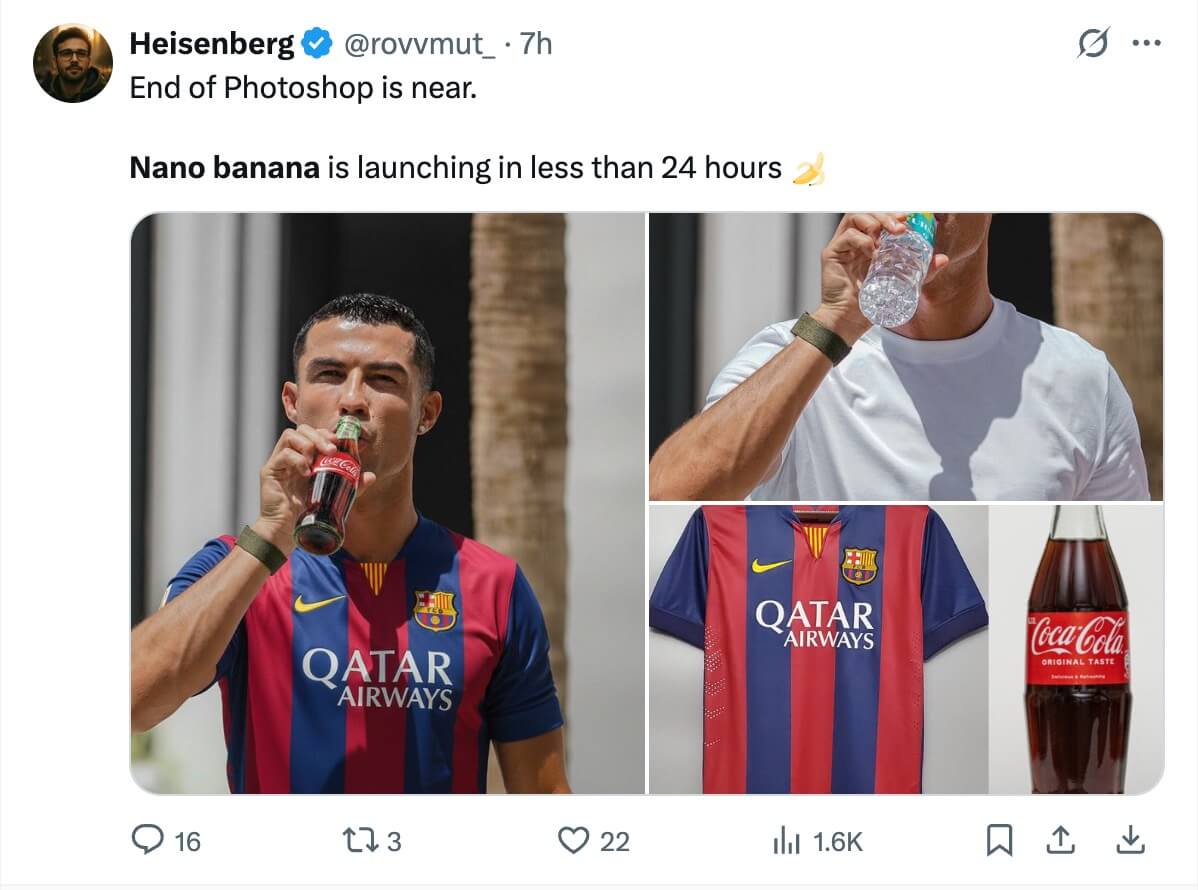Viewport: 1198px width, 890px height.
Task: Bookmark this post
Action: (999, 841)
